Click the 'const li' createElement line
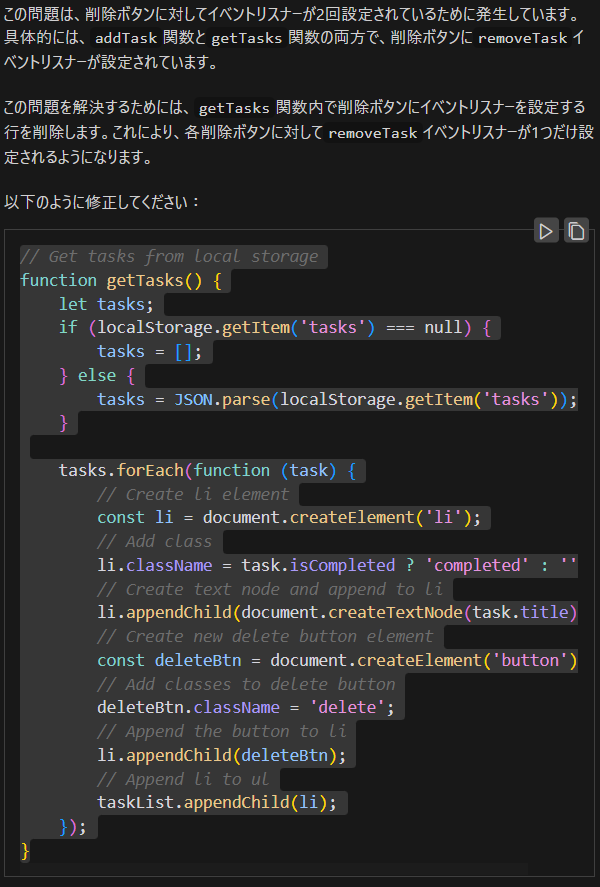 (289, 517)
